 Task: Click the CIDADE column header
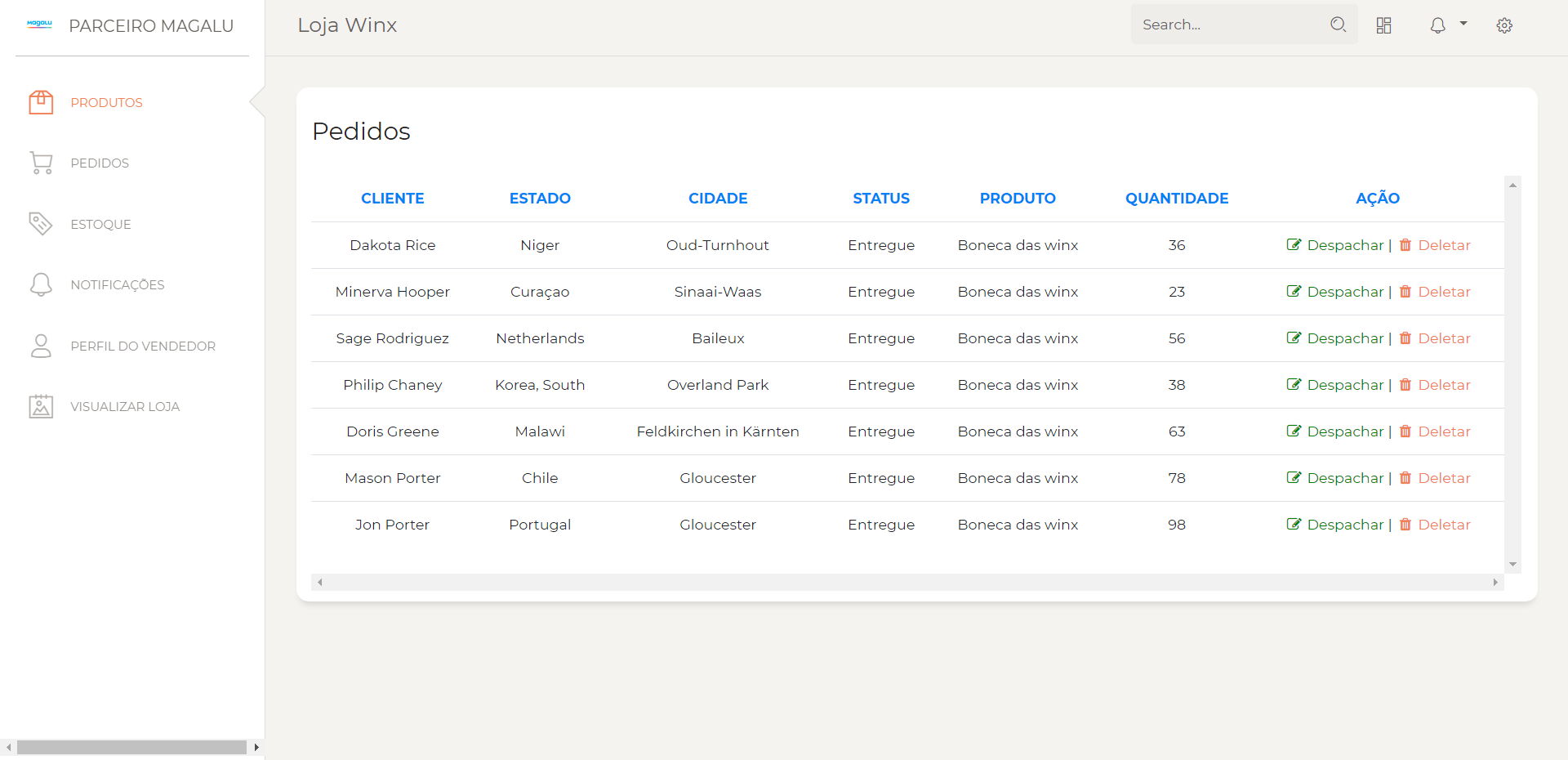[x=718, y=199]
